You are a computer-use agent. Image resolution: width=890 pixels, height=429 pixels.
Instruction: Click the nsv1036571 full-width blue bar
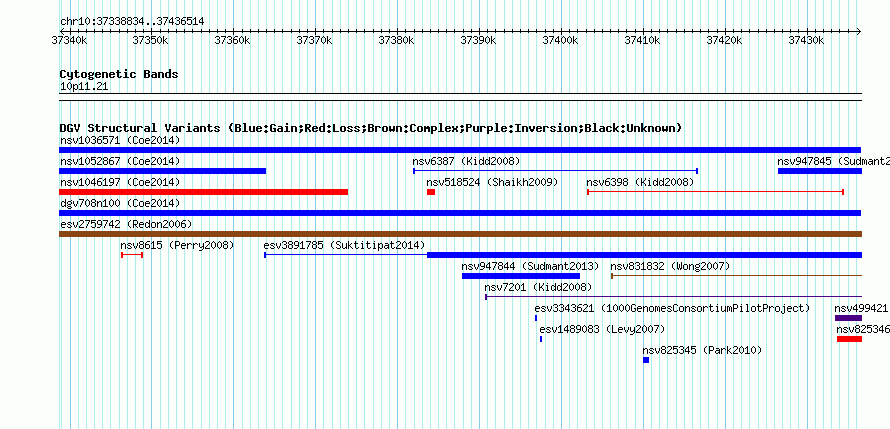point(460,150)
